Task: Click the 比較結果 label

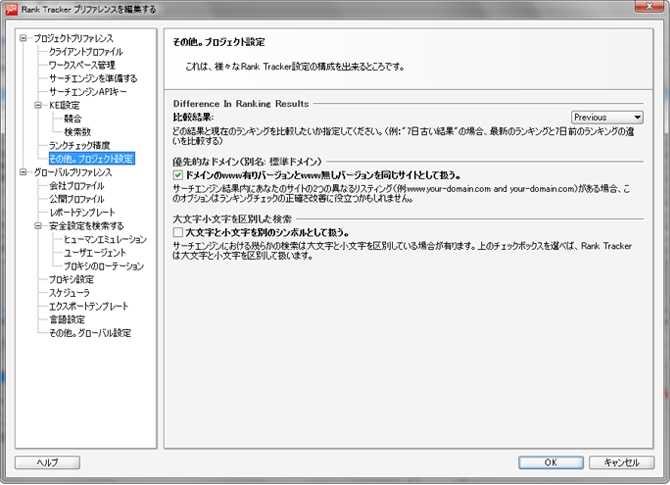Action: pyautogui.click(x=193, y=117)
